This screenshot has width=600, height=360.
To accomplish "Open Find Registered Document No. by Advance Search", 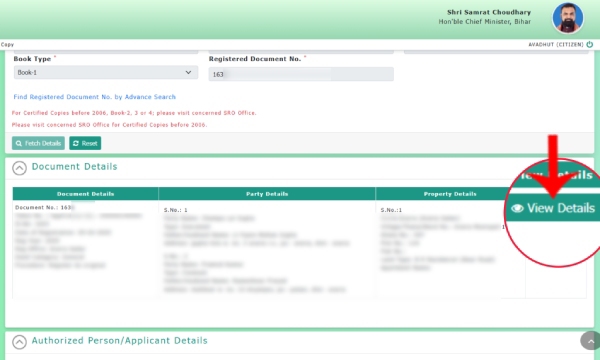I will click(x=95, y=97).
